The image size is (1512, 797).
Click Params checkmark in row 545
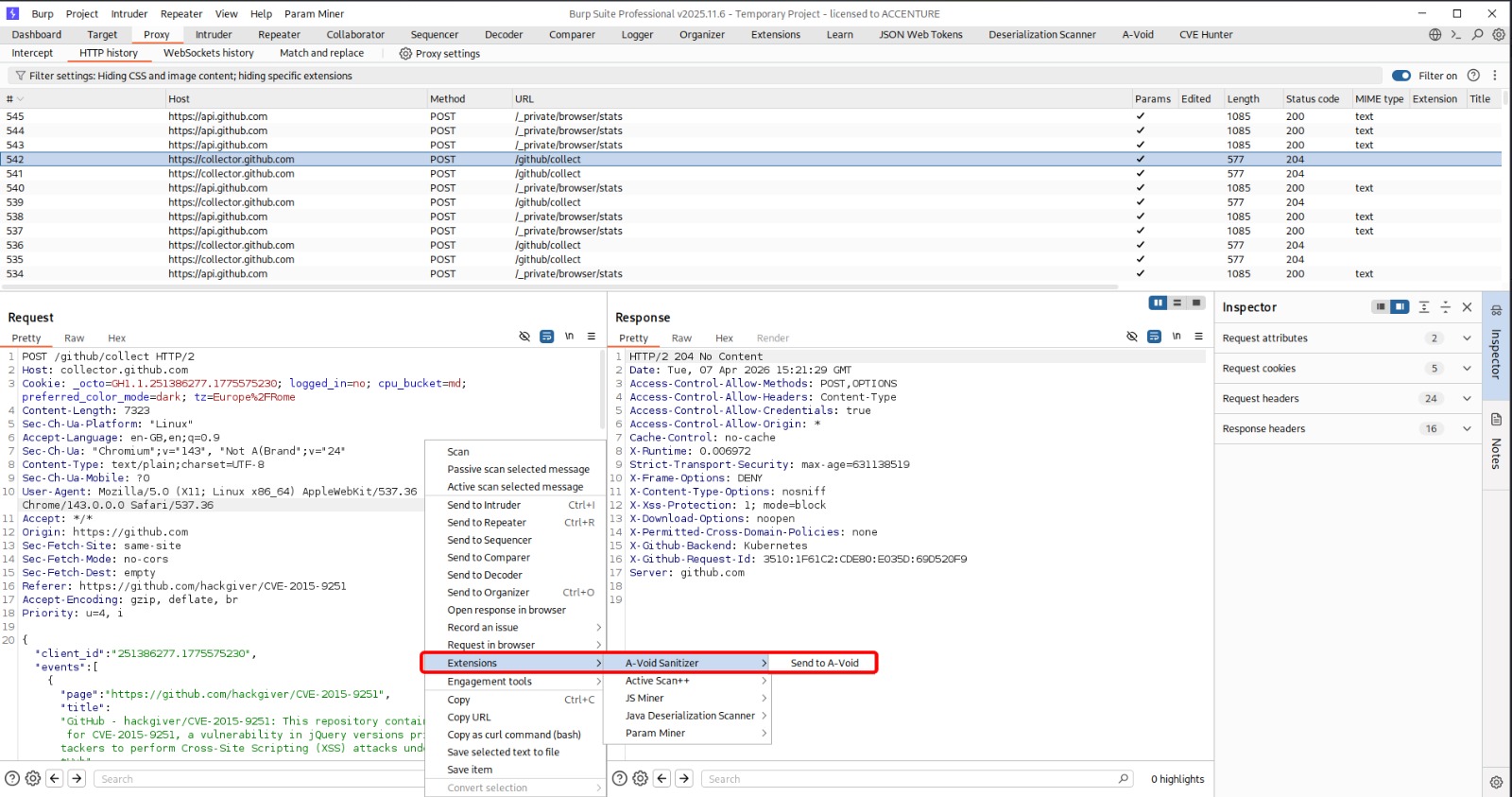(1141, 116)
